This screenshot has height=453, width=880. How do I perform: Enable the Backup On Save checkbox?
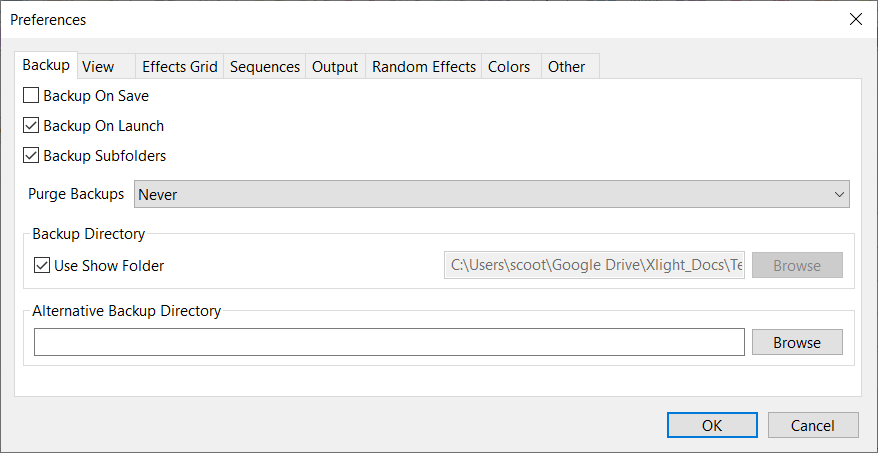(31, 96)
